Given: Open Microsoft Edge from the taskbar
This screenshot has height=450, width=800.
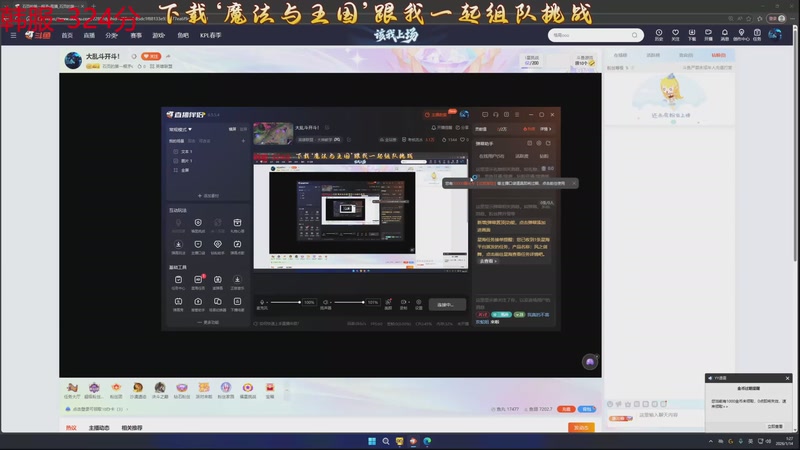Looking at the screenshot, I should tap(427, 441).
